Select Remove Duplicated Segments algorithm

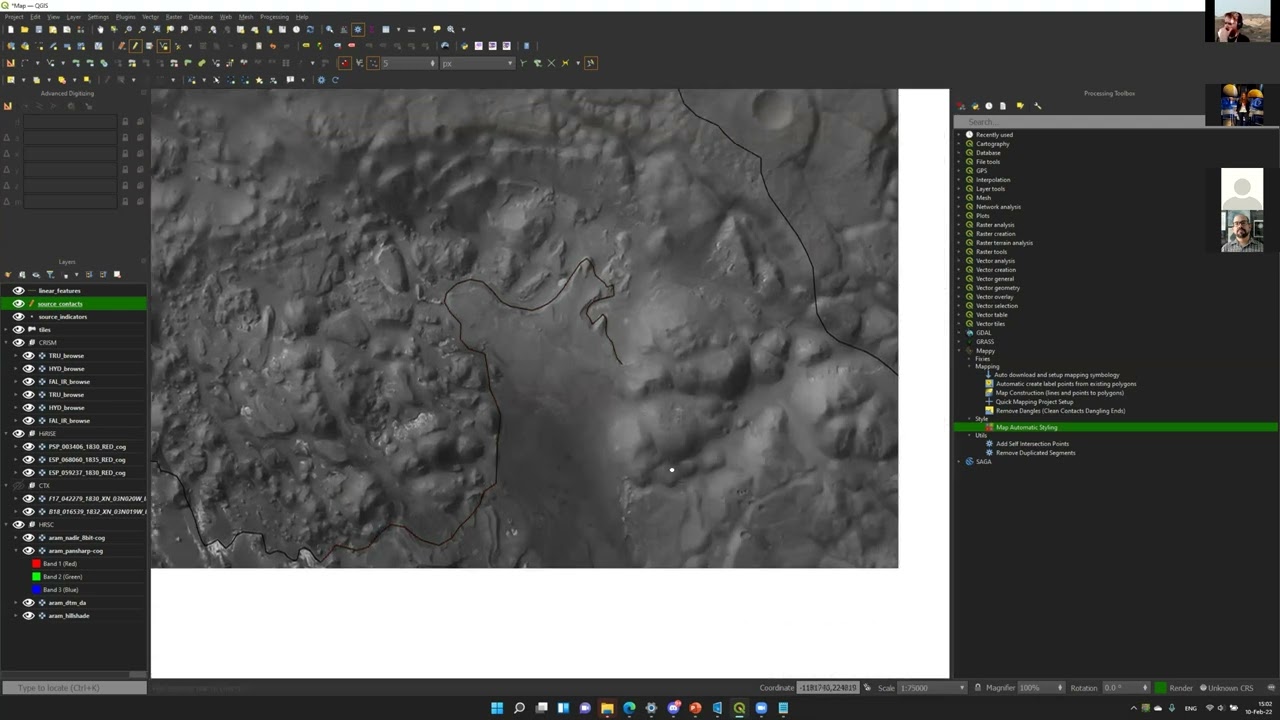pyautogui.click(x=1035, y=453)
